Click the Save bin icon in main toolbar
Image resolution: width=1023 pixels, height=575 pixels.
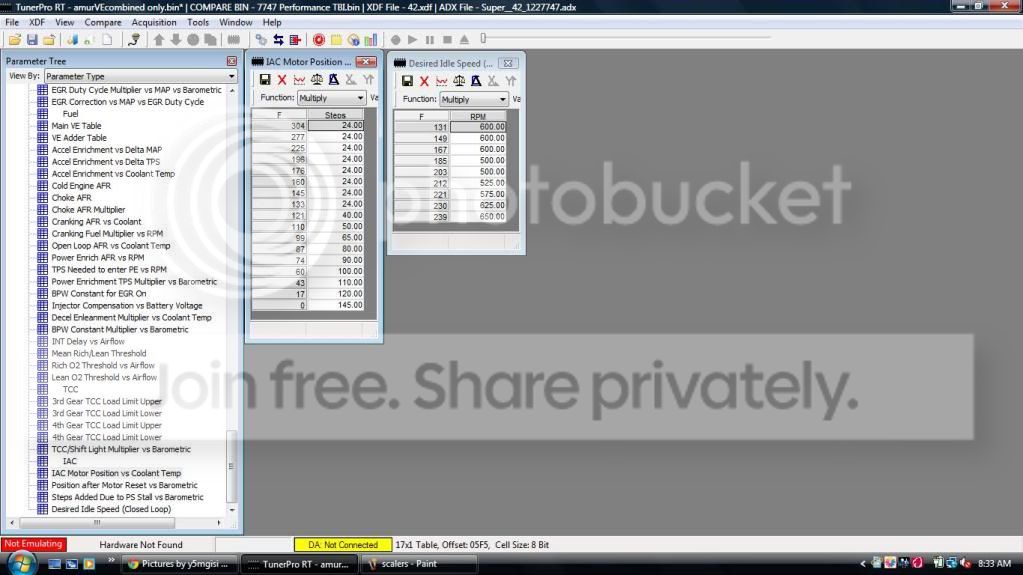(32, 40)
